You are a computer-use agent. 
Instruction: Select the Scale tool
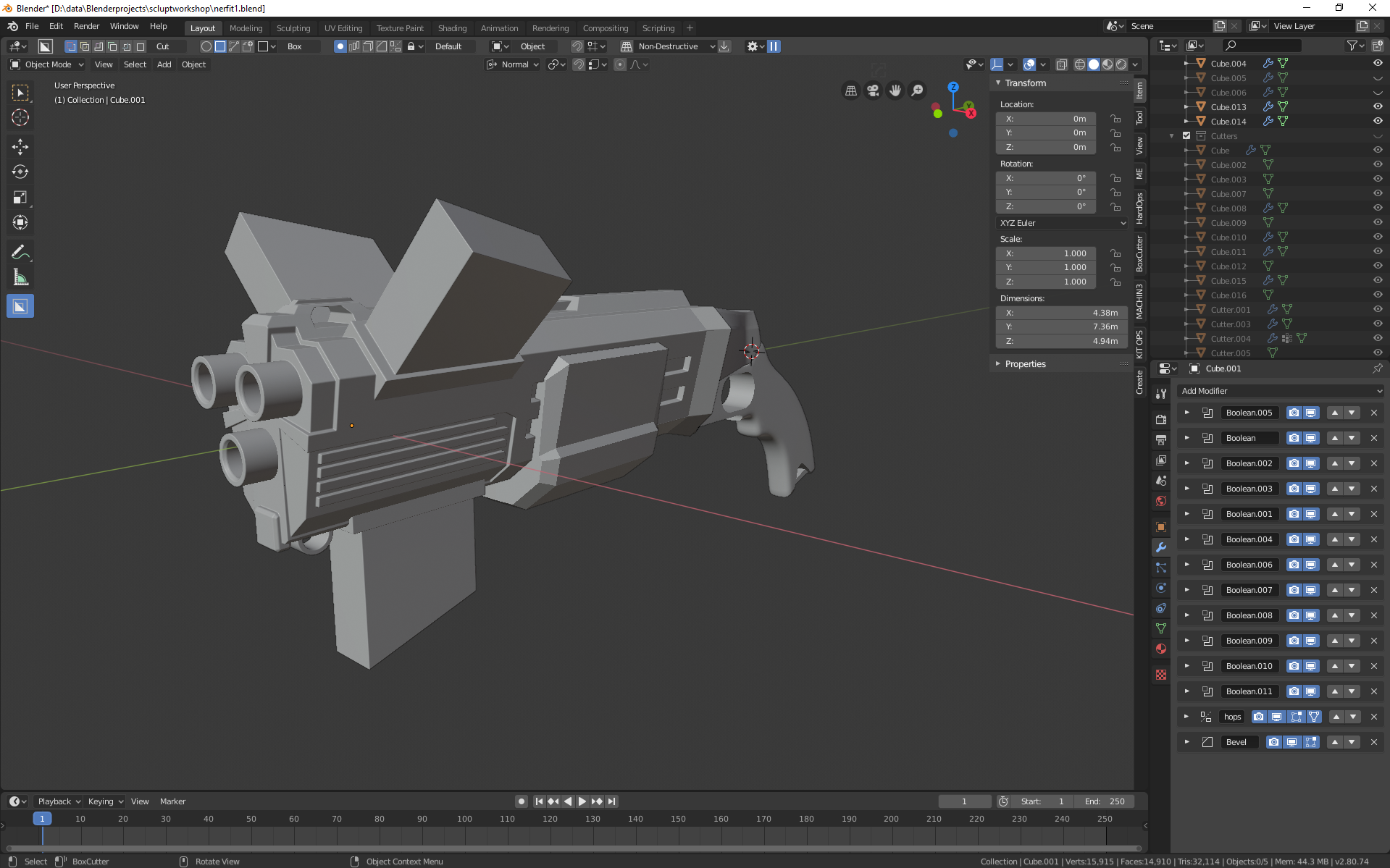point(20,198)
